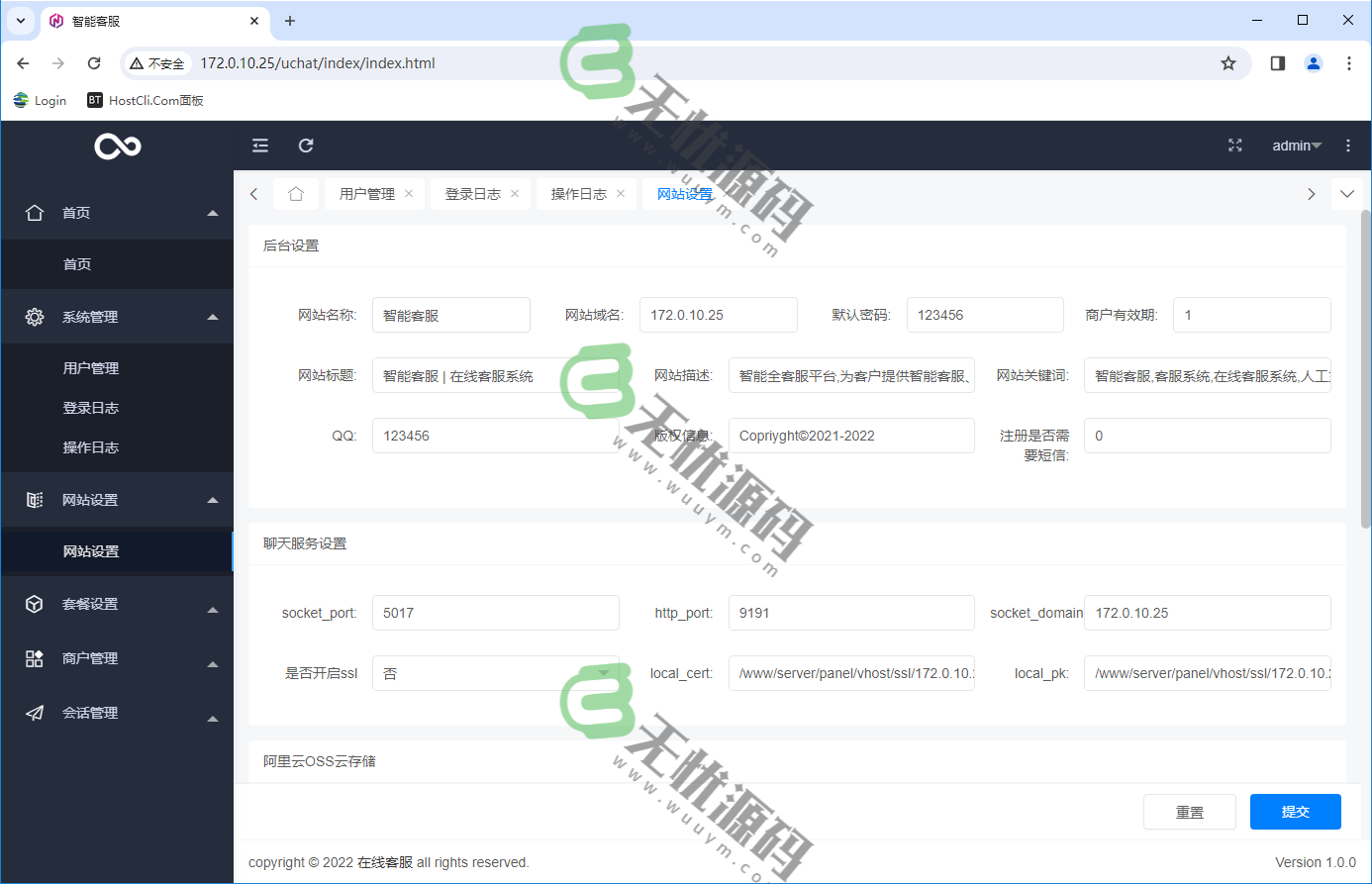Select the 套餐设置 sidebar icon
Image resolution: width=1372 pixels, height=884 pixels.
[35, 603]
